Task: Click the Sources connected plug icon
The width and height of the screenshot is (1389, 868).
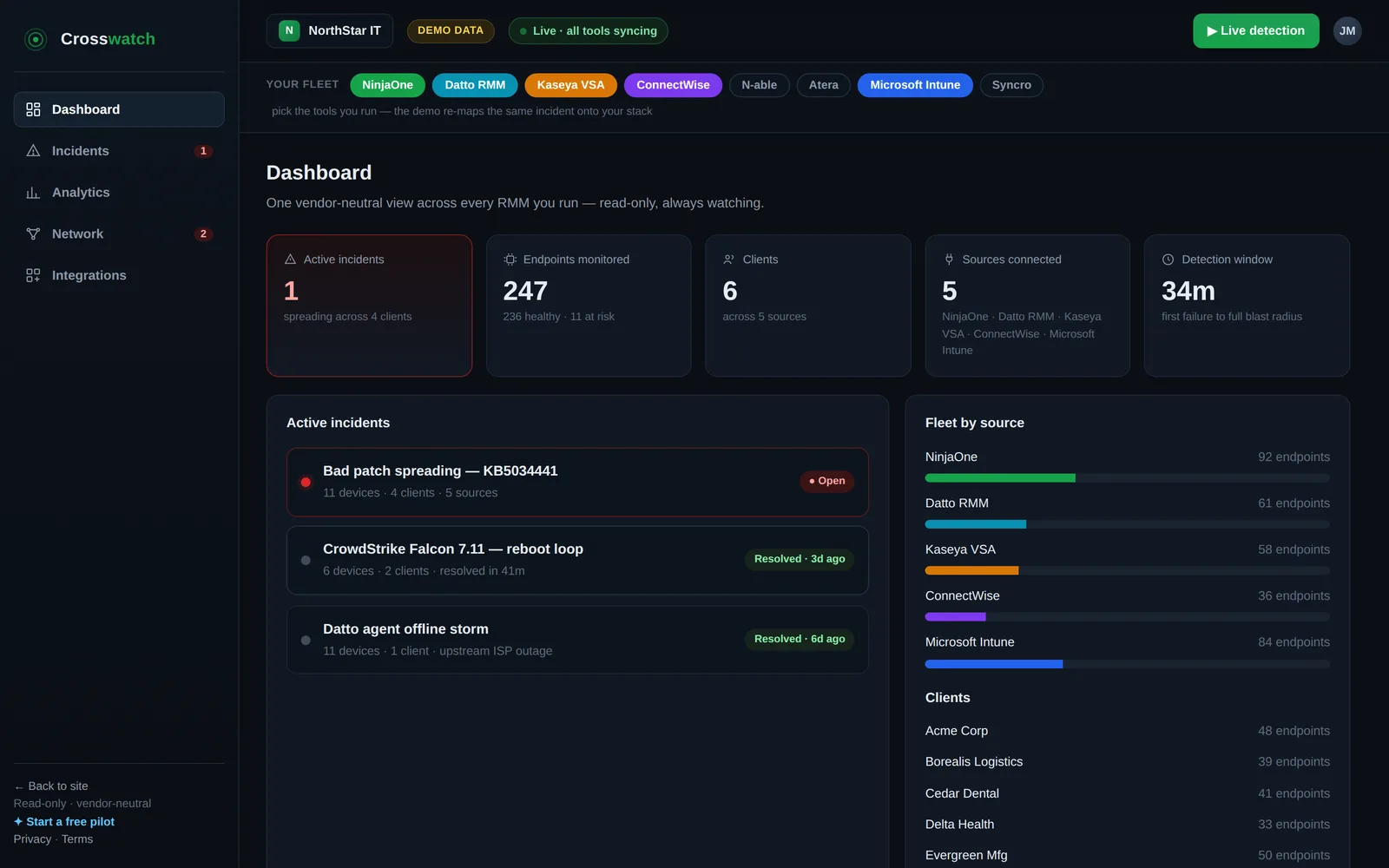Action: point(949,260)
